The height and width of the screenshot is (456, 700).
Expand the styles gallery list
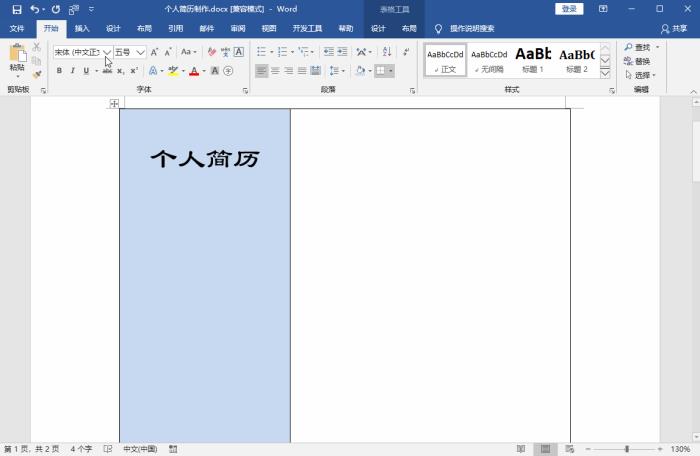(x=605, y=74)
